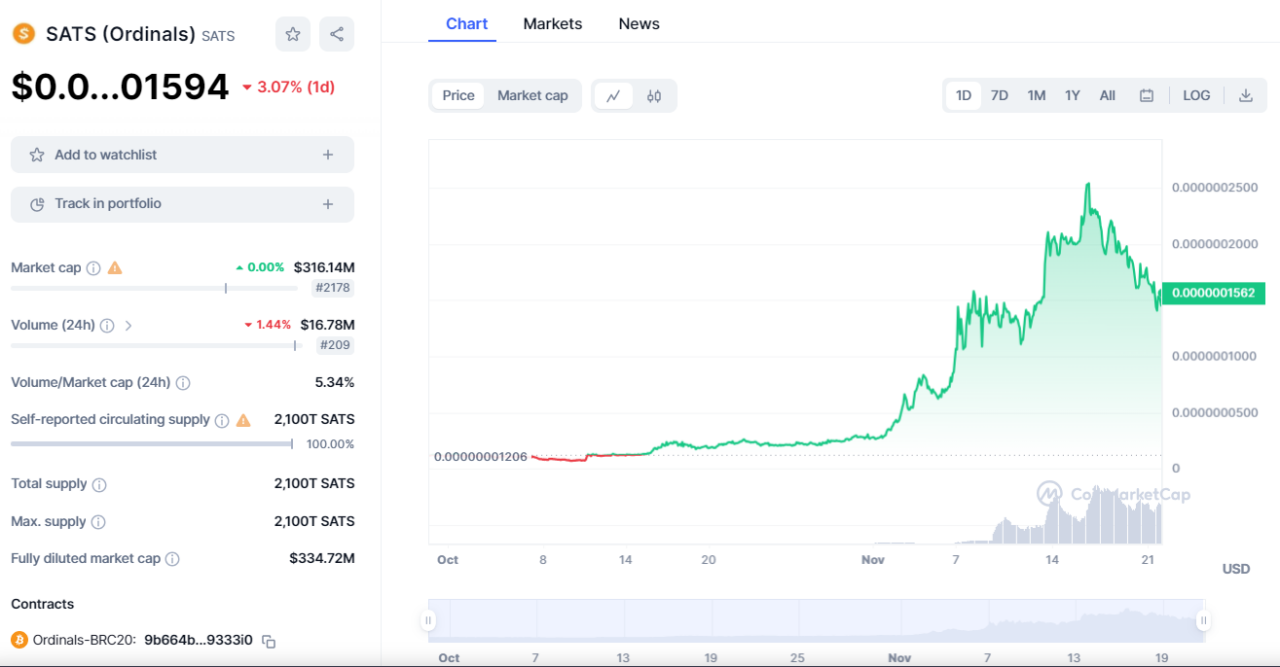Download the chart data
The width and height of the screenshot is (1280, 667).
pos(1246,95)
